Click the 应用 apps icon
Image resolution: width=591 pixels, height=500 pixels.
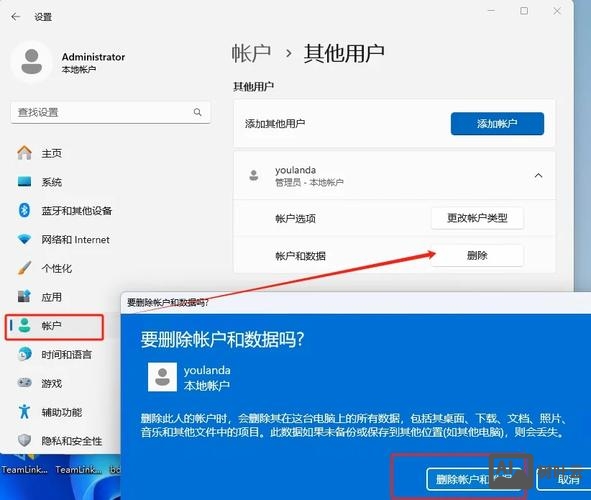click(24, 297)
